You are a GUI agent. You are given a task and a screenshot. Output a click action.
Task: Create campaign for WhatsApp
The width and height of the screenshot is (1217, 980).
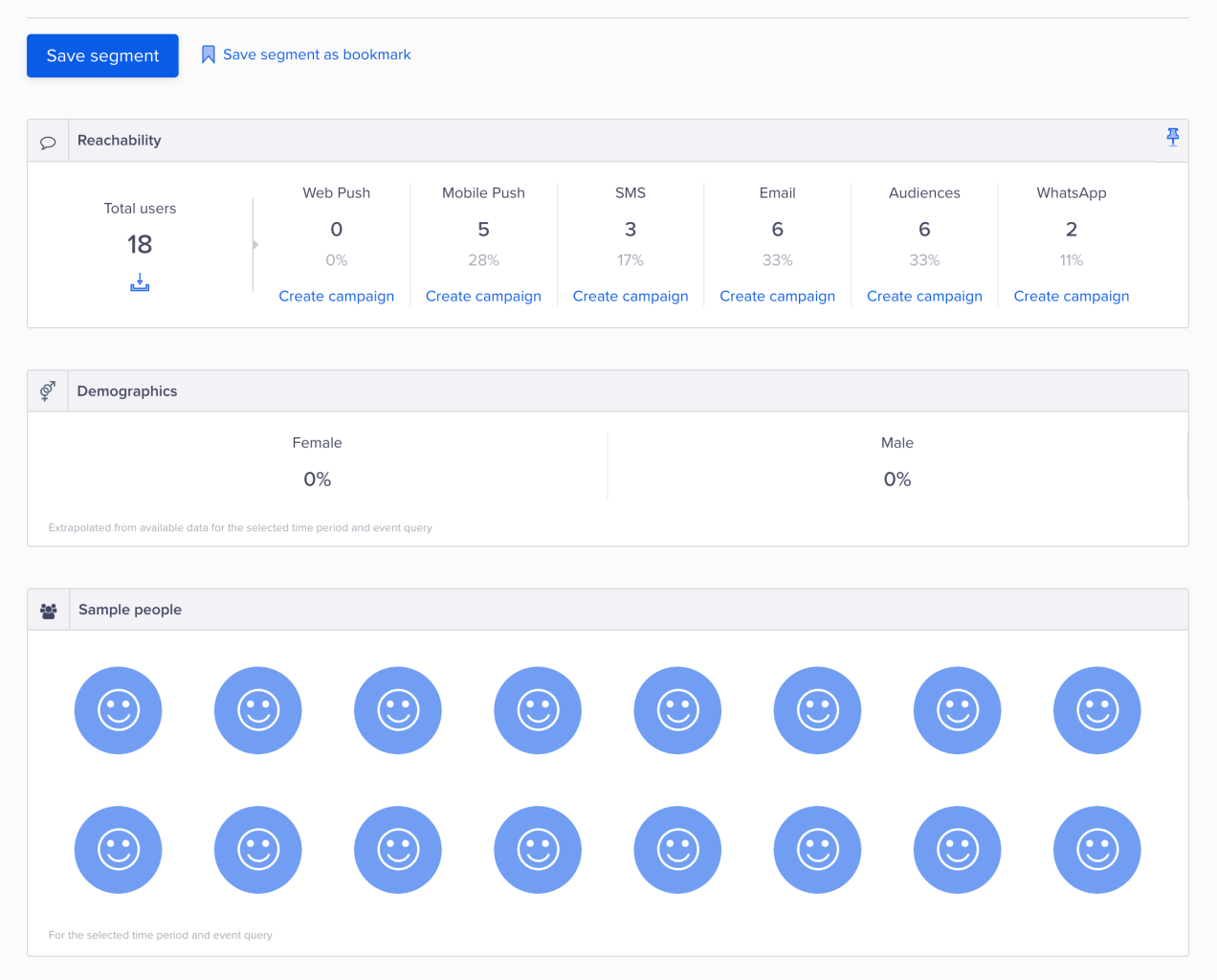click(1072, 297)
